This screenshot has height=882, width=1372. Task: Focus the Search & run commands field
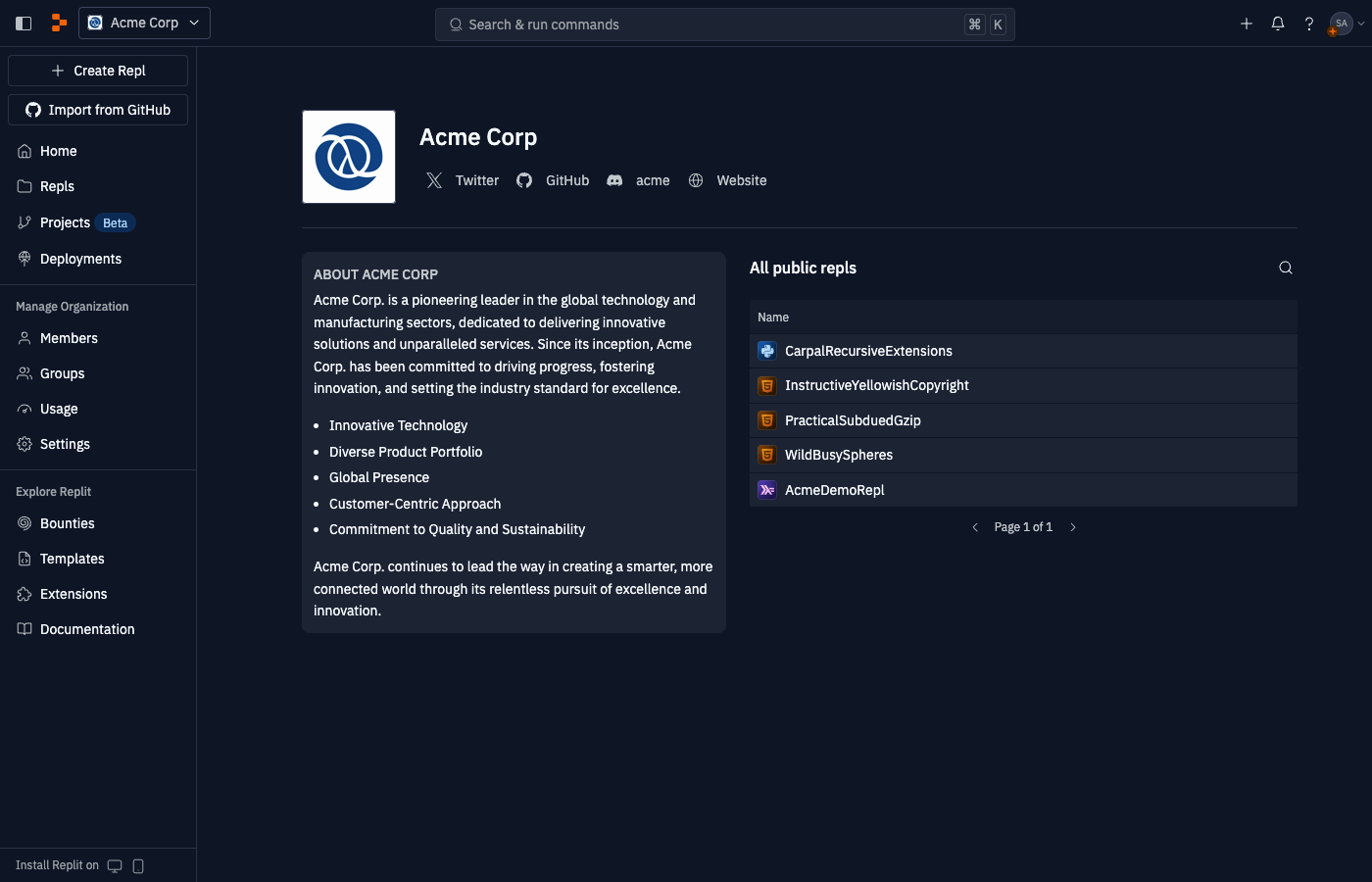[724, 24]
